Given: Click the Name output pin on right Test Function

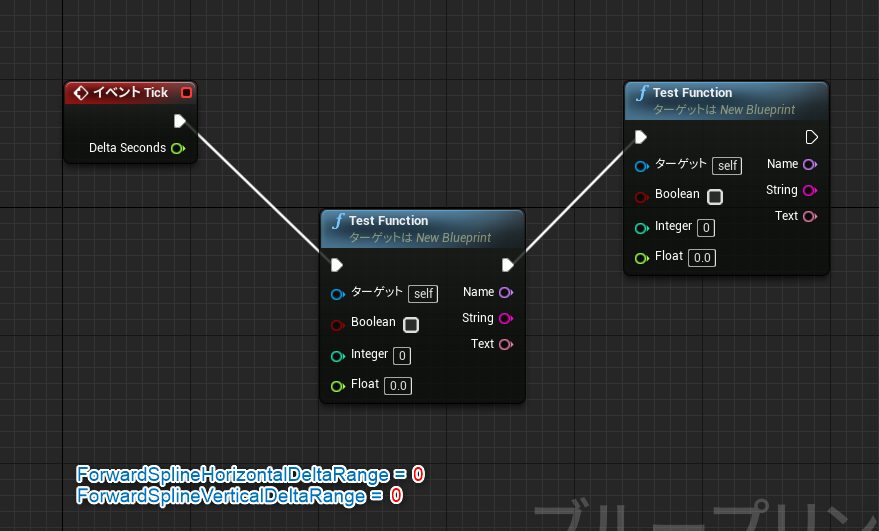Looking at the screenshot, I should (x=810, y=164).
